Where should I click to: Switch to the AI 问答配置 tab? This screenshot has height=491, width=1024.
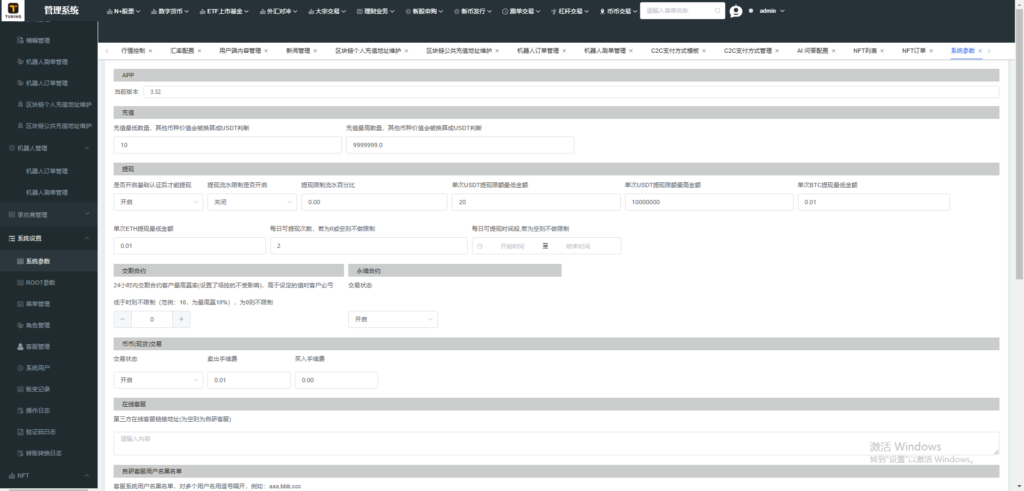[x=812, y=50]
